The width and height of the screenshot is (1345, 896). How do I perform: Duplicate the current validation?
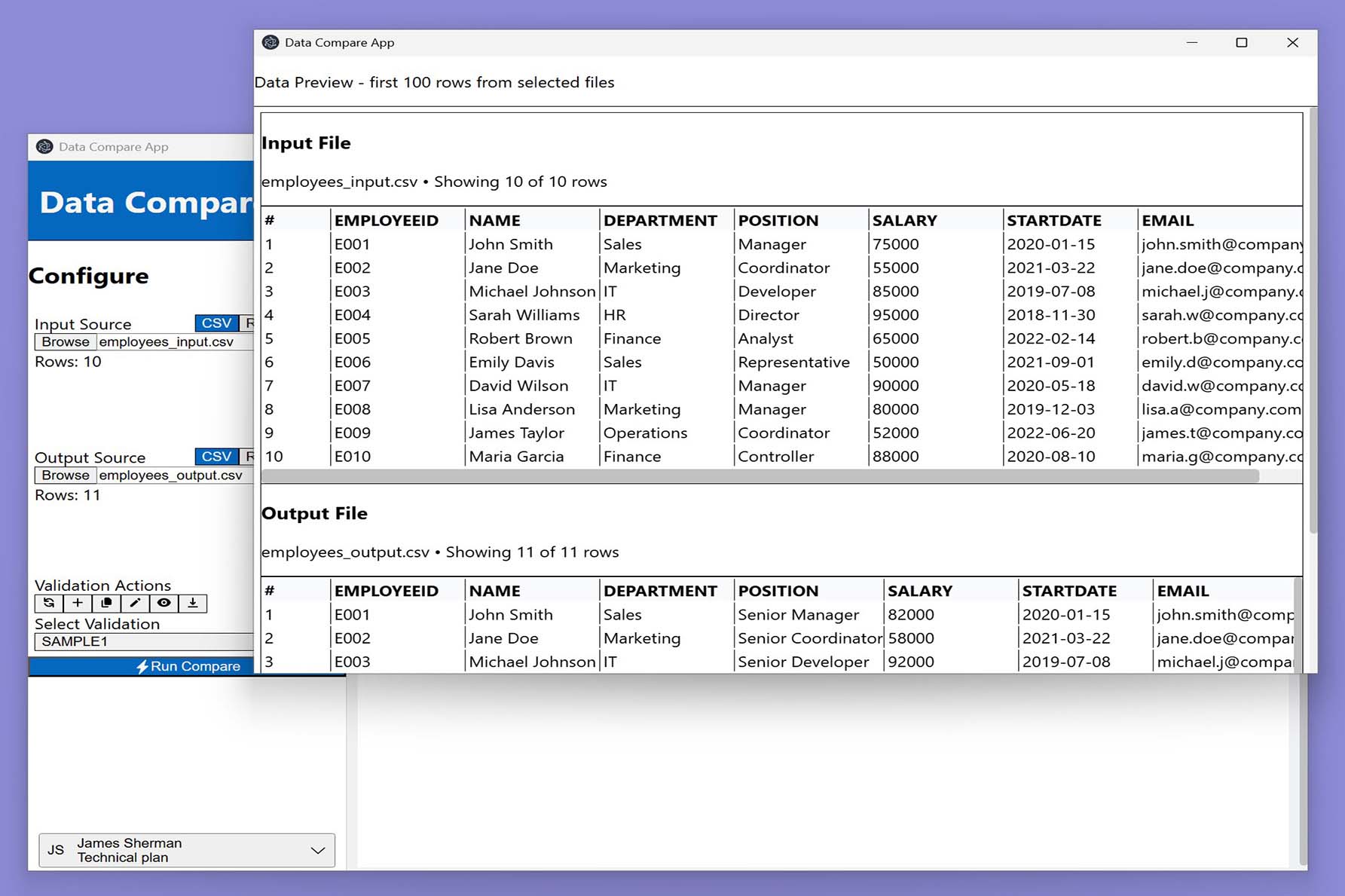(106, 603)
